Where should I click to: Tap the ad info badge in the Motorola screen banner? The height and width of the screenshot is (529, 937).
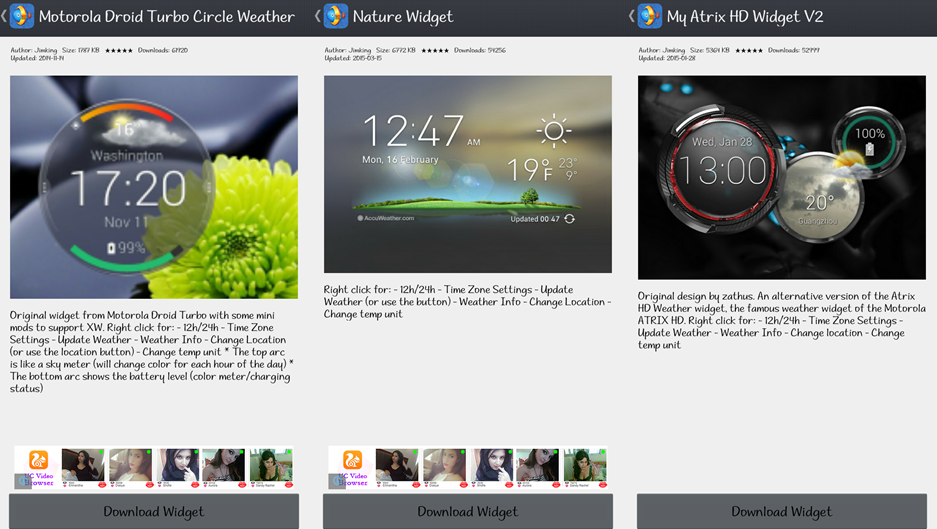pos(22,481)
